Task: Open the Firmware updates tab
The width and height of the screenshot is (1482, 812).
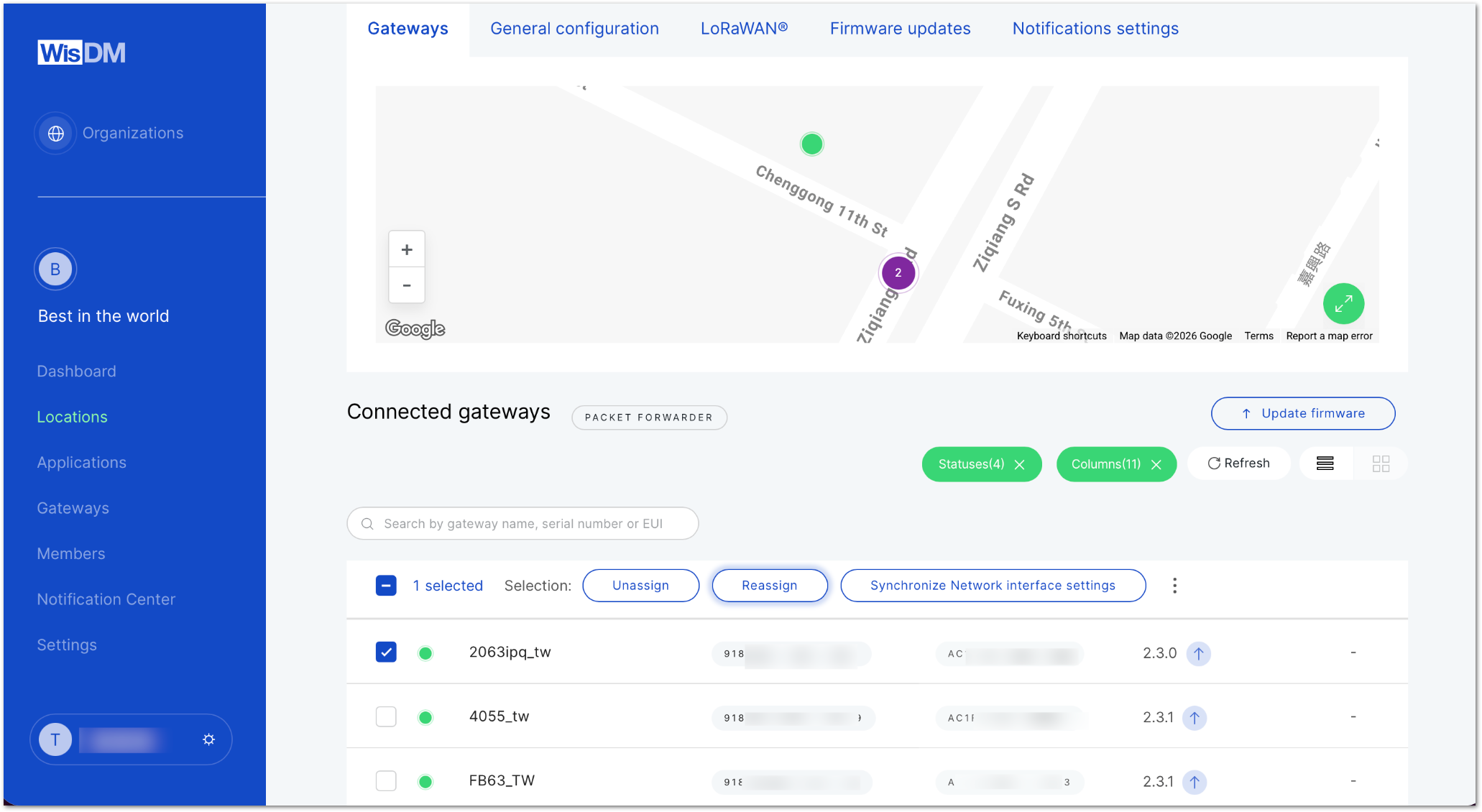Action: [900, 28]
